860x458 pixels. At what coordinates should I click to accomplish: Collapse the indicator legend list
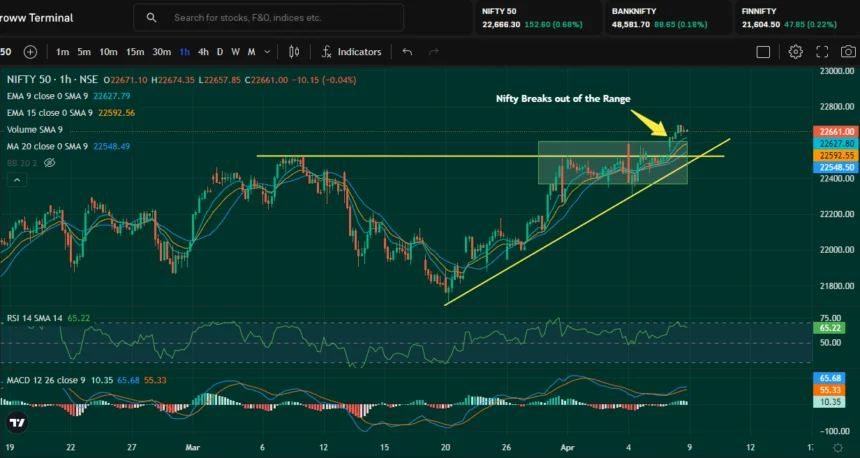pos(17,178)
